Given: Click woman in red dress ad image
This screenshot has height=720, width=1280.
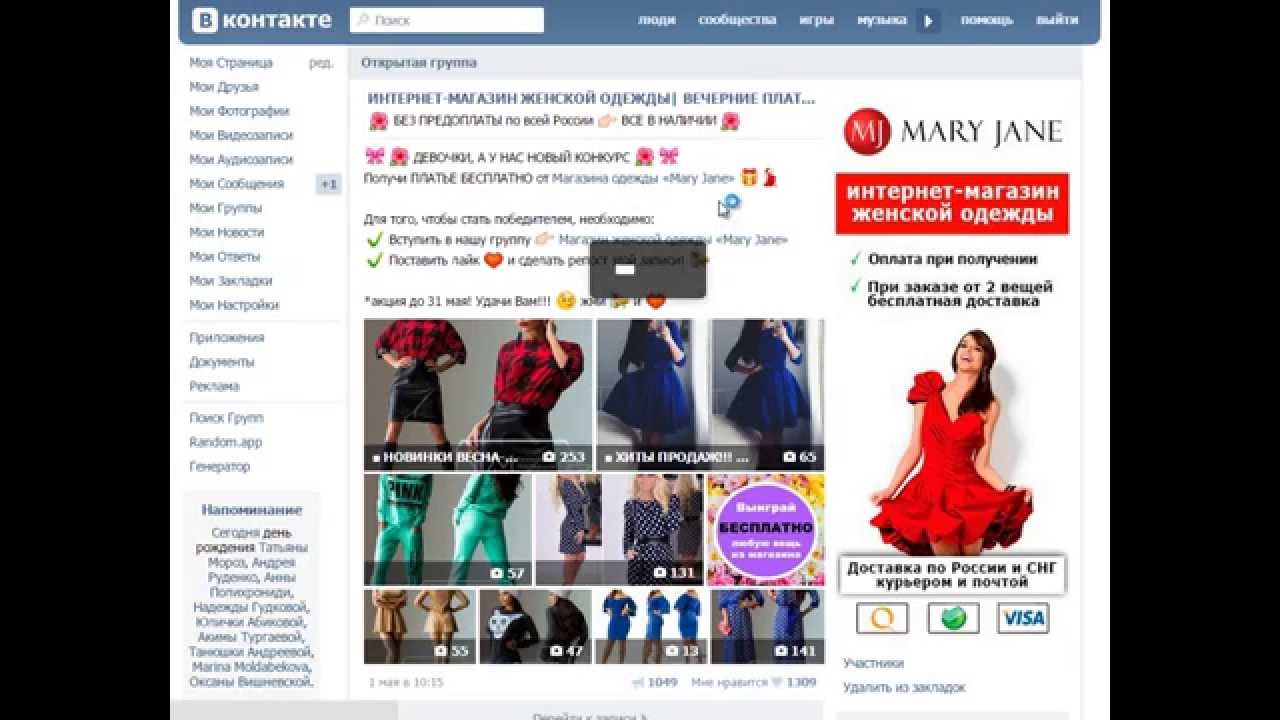Looking at the screenshot, I should click(x=950, y=440).
